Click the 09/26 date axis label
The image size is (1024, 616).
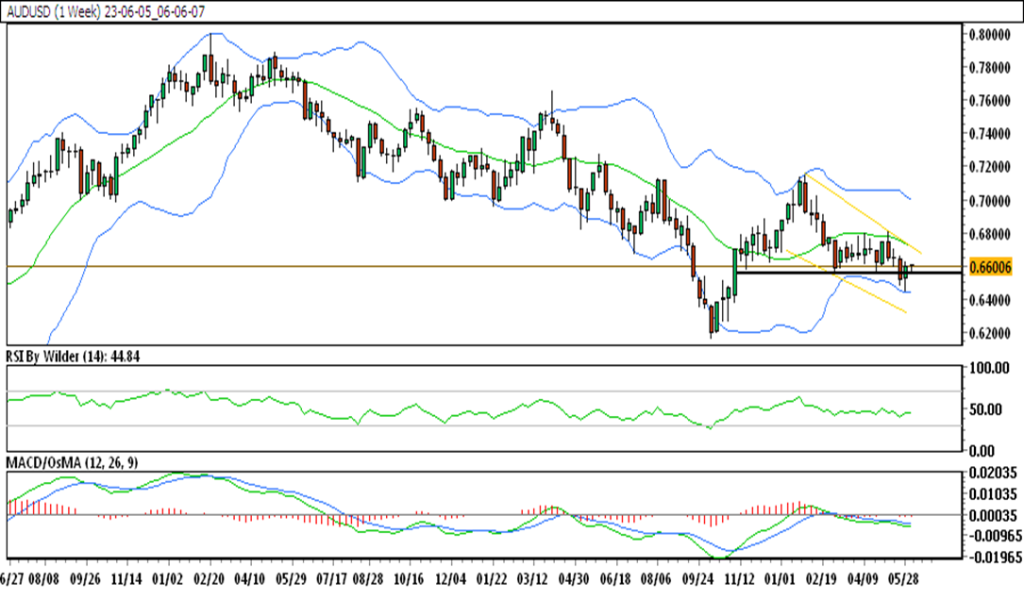click(x=84, y=580)
